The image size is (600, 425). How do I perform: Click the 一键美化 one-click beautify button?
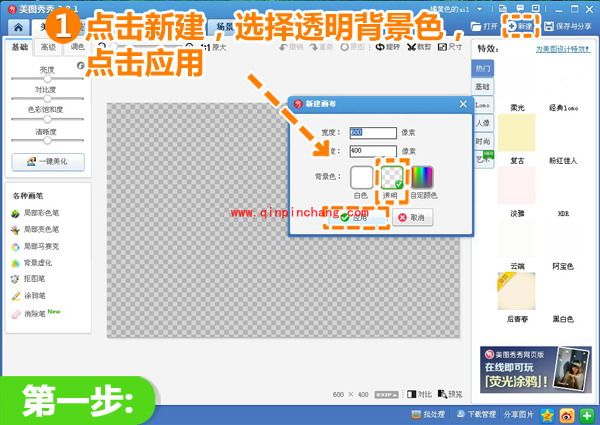48,161
